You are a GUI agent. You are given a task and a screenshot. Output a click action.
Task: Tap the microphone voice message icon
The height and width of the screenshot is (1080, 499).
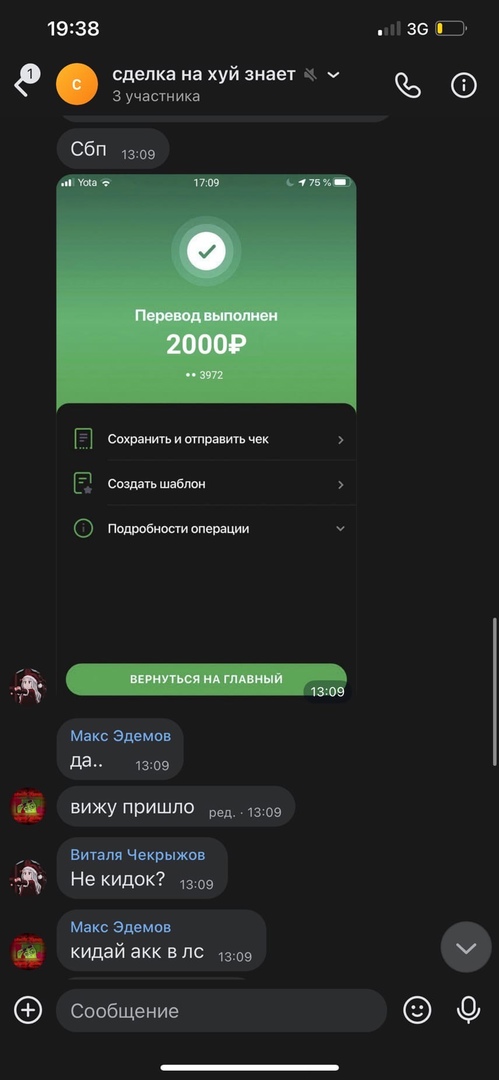pyautogui.click(x=469, y=1010)
